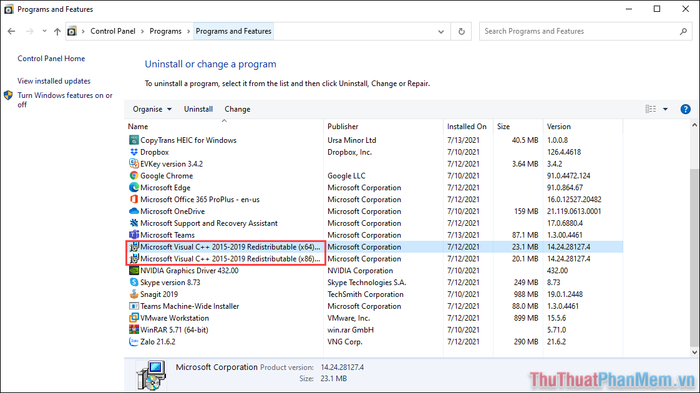The width and height of the screenshot is (700, 393).
Task: Click the 91.0.4472.124 version value
Action: [x=569, y=176]
